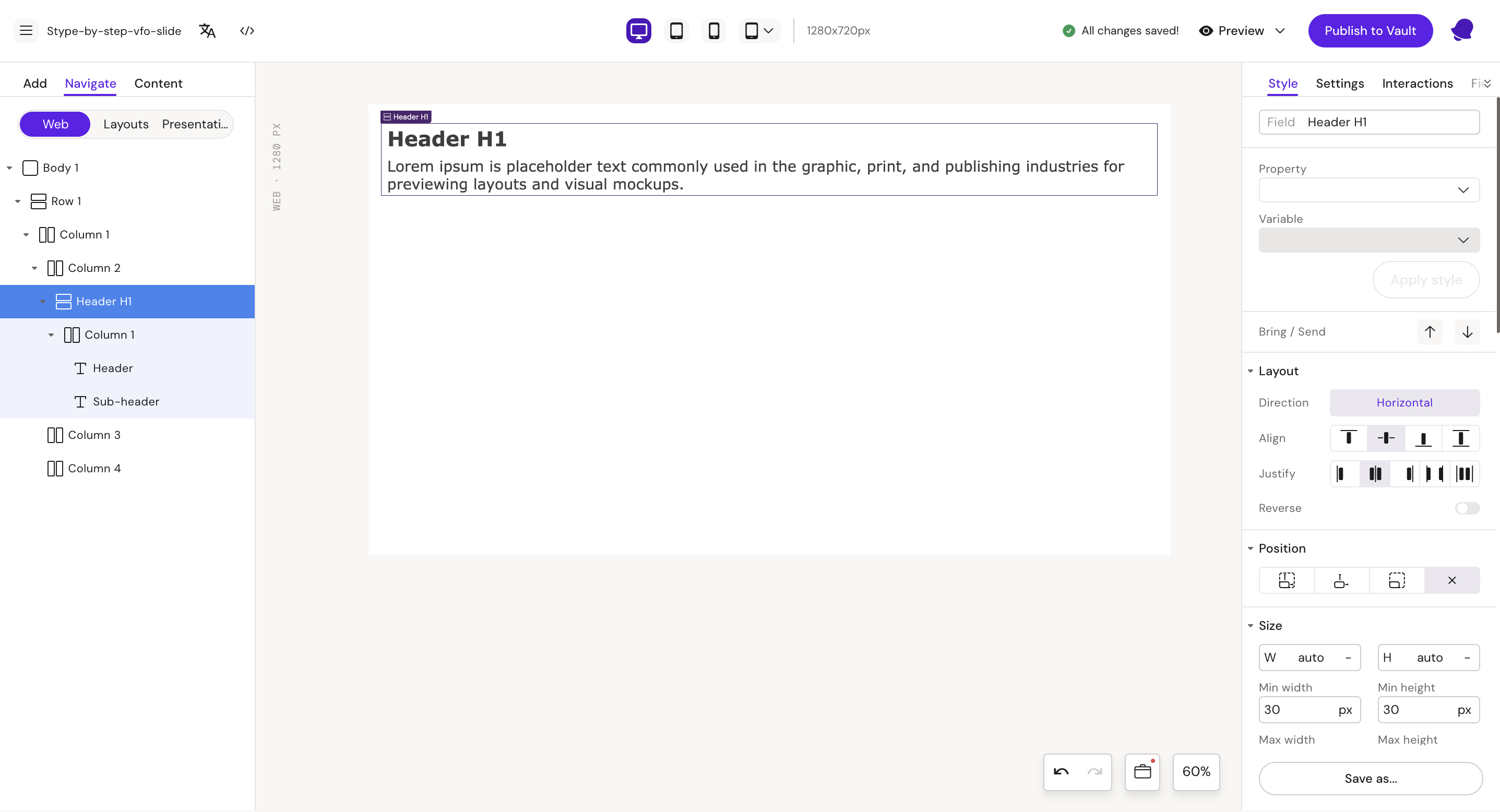Redo the last change
The height and width of the screenshot is (812, 1500).
tap(1094, 772)
